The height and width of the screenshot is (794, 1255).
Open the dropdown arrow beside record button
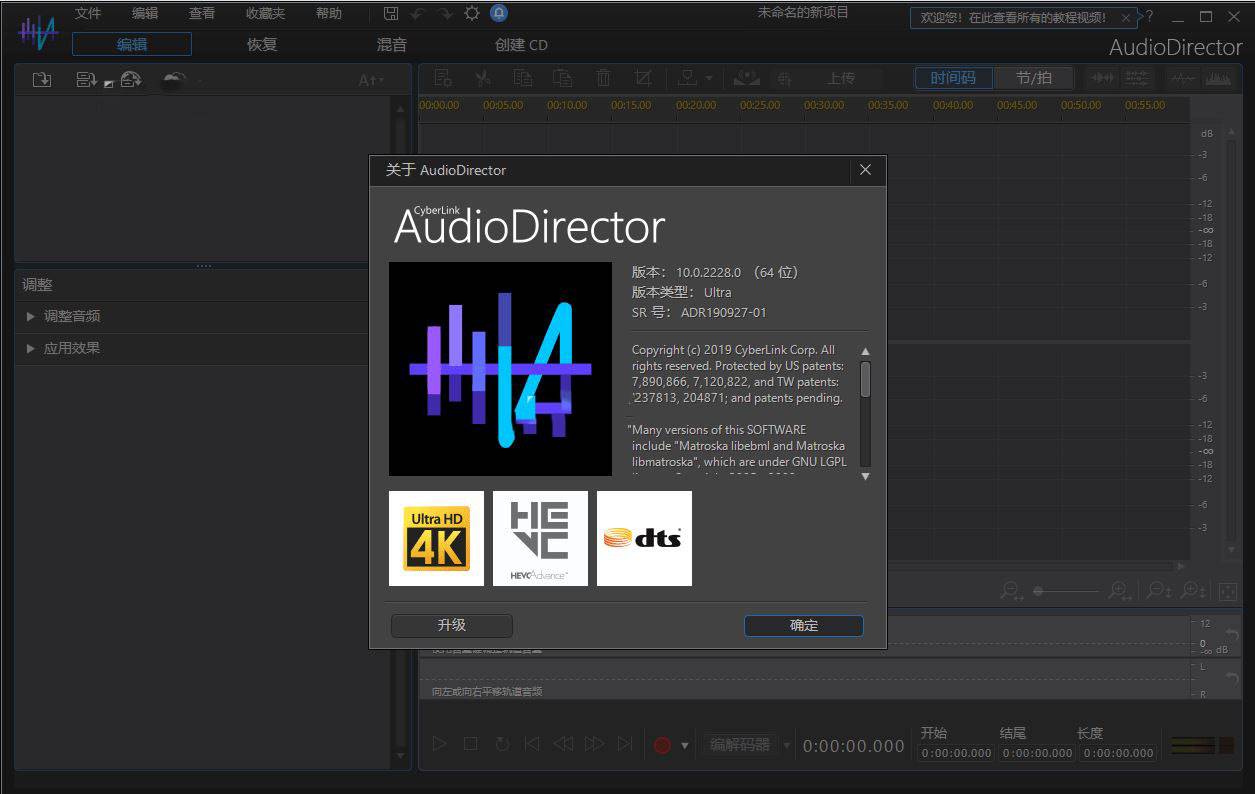tap(685, 745)
